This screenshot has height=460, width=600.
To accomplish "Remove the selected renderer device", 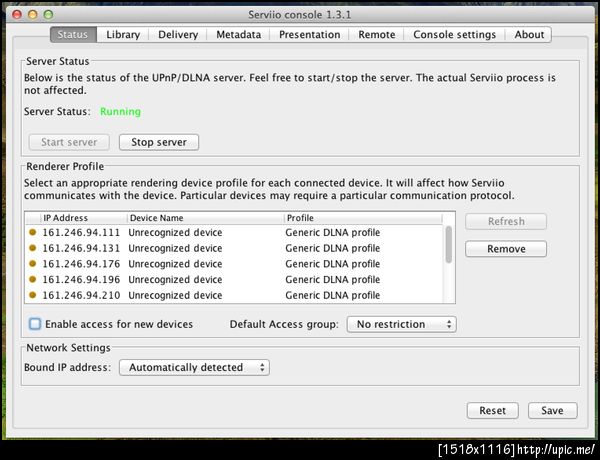I will (x=506, y=249).
